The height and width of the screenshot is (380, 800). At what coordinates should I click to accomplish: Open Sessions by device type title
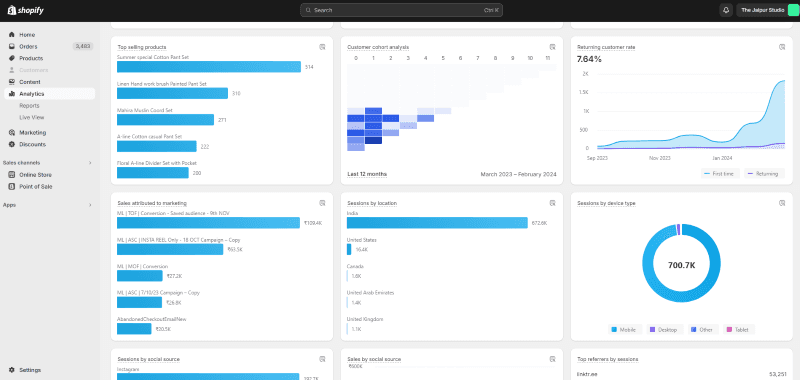click(x=606, y=203)
